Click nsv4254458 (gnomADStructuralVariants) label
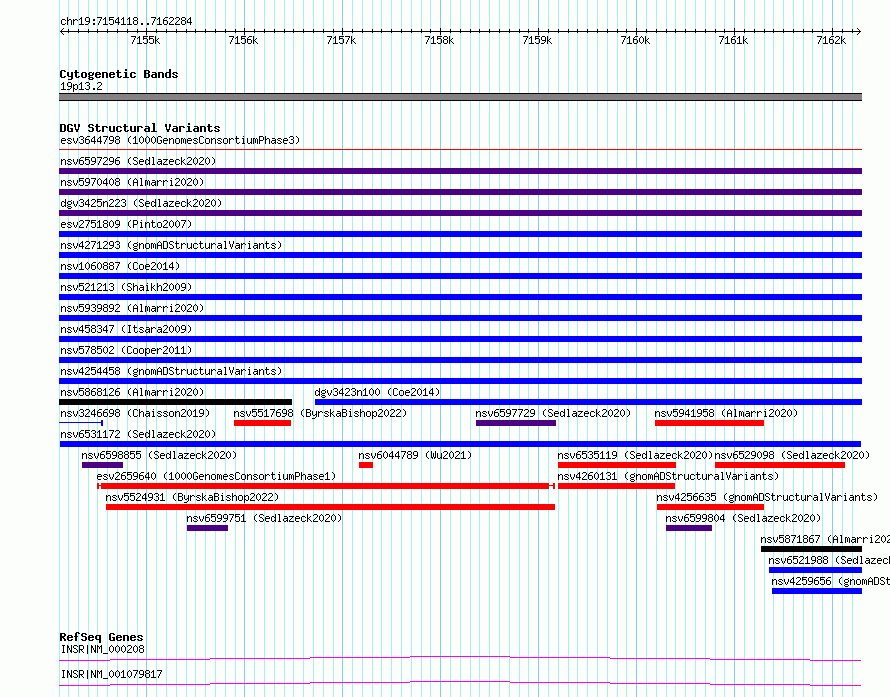This screenshot has height=697, width=890. tap(171, 371)
